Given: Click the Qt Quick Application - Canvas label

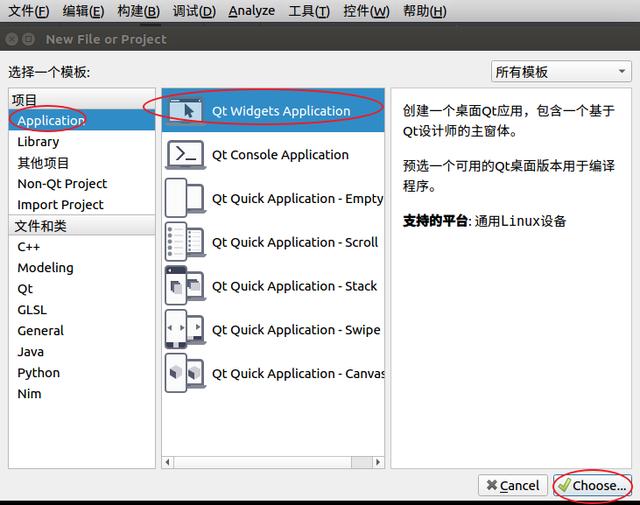Looking at the screenshot, I should [x=298, y=374].
